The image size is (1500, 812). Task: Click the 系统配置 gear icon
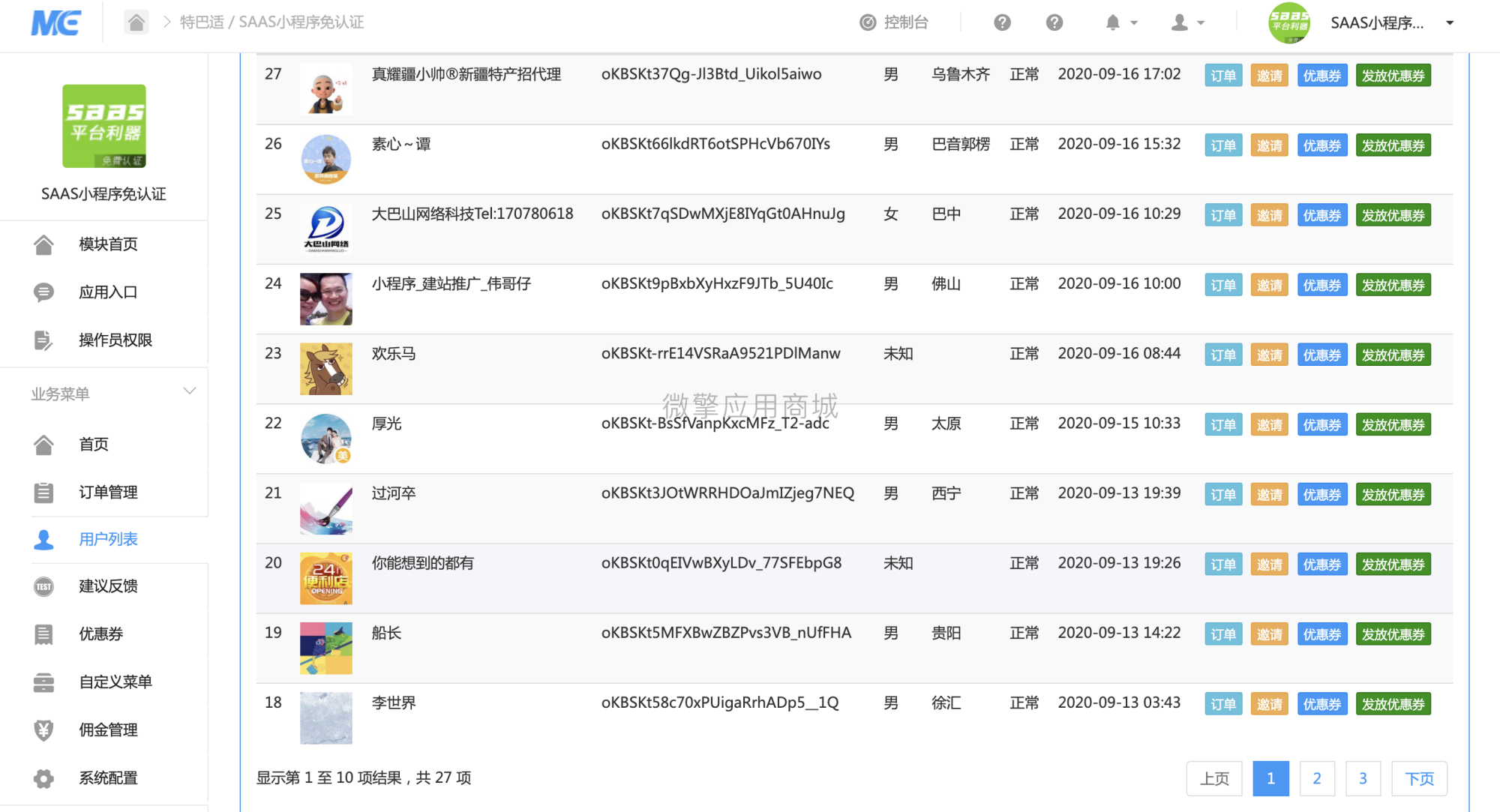43,778
